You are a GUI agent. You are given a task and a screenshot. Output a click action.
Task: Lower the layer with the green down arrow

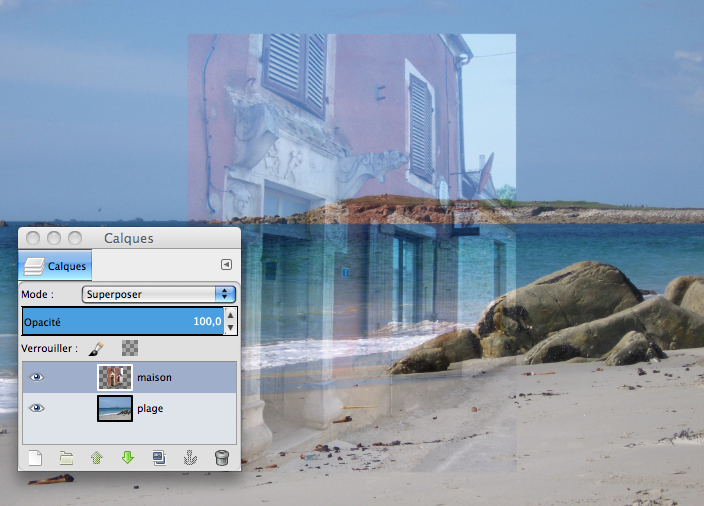pos(128,458)
